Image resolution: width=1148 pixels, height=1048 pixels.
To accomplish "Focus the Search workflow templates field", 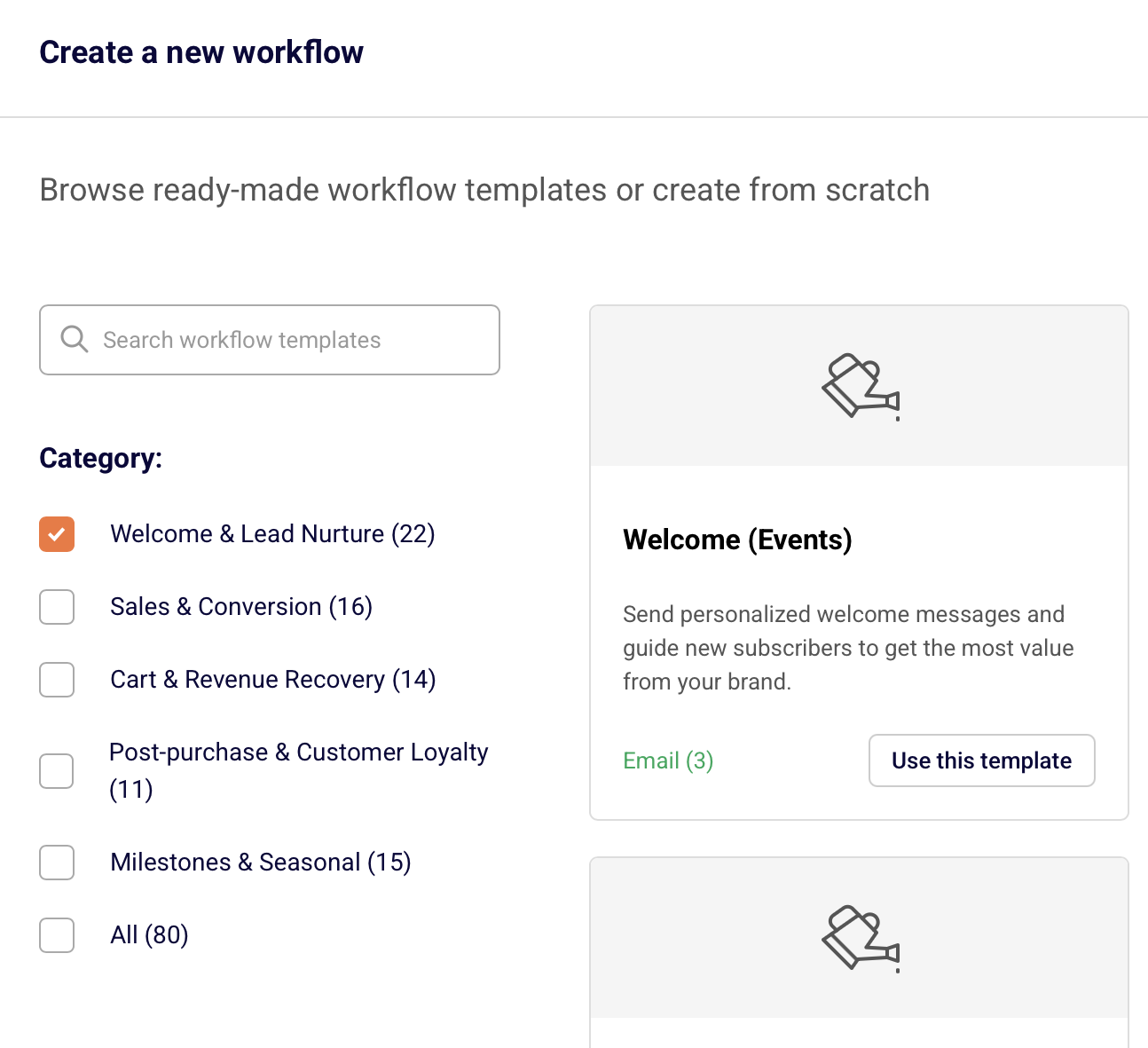I will [270, 340].
